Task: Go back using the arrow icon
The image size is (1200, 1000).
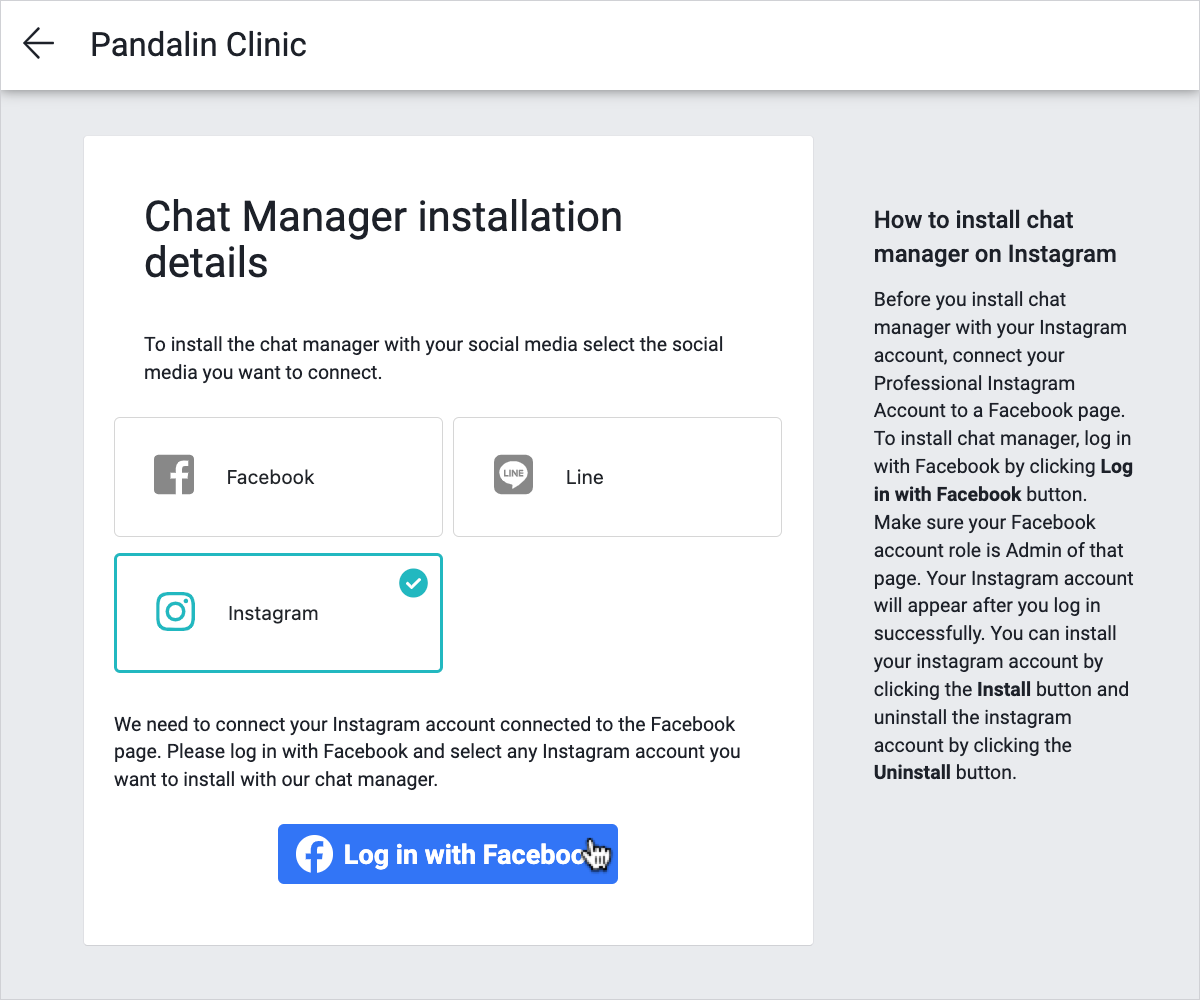Action: click(38, 44)
